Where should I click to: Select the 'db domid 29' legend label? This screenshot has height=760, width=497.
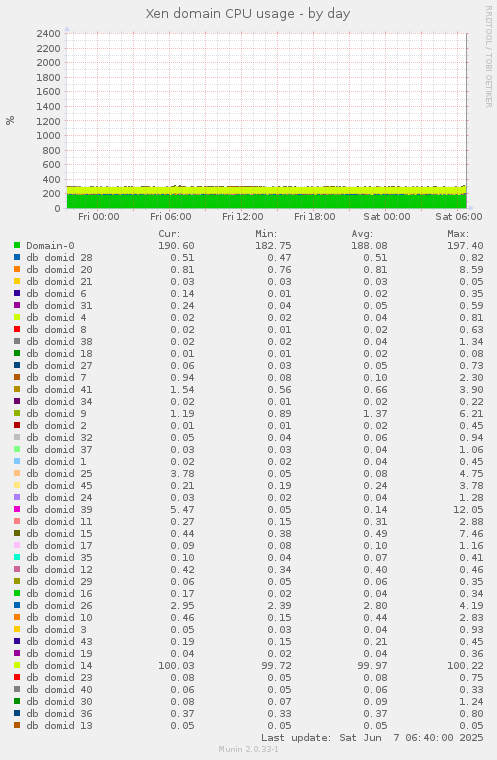click(59, 582)
